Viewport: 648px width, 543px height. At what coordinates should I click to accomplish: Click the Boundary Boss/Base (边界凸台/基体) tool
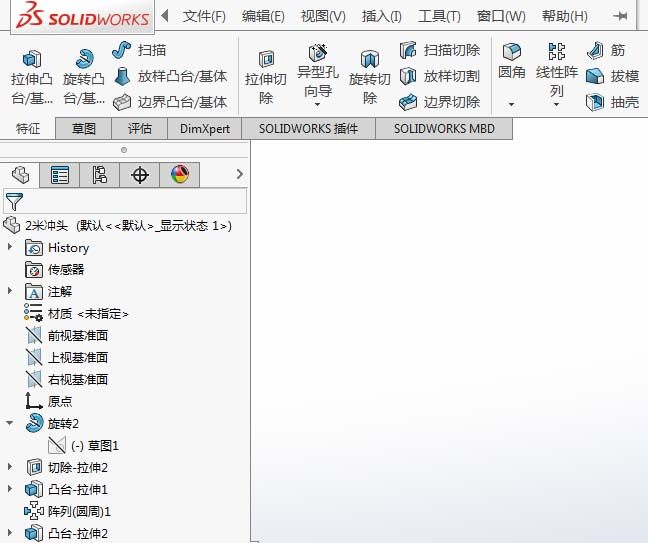click(x=170, y=102)
